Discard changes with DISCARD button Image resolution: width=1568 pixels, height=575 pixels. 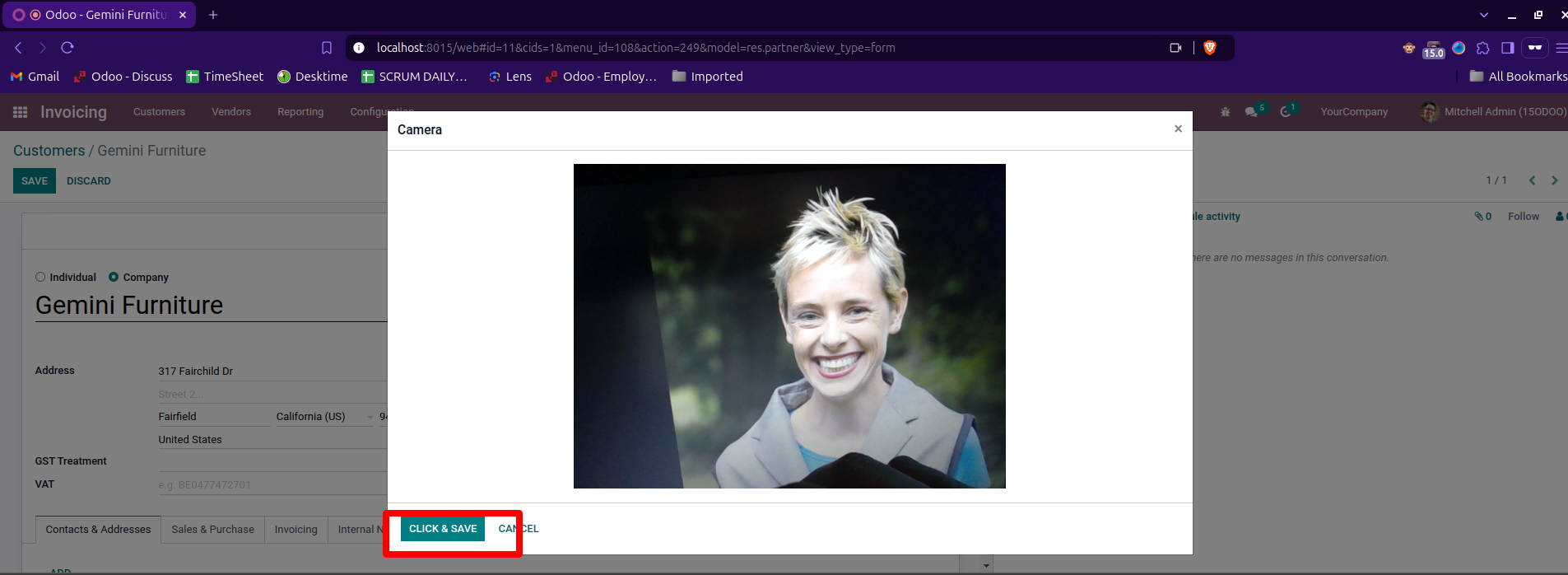pos(89,181)
